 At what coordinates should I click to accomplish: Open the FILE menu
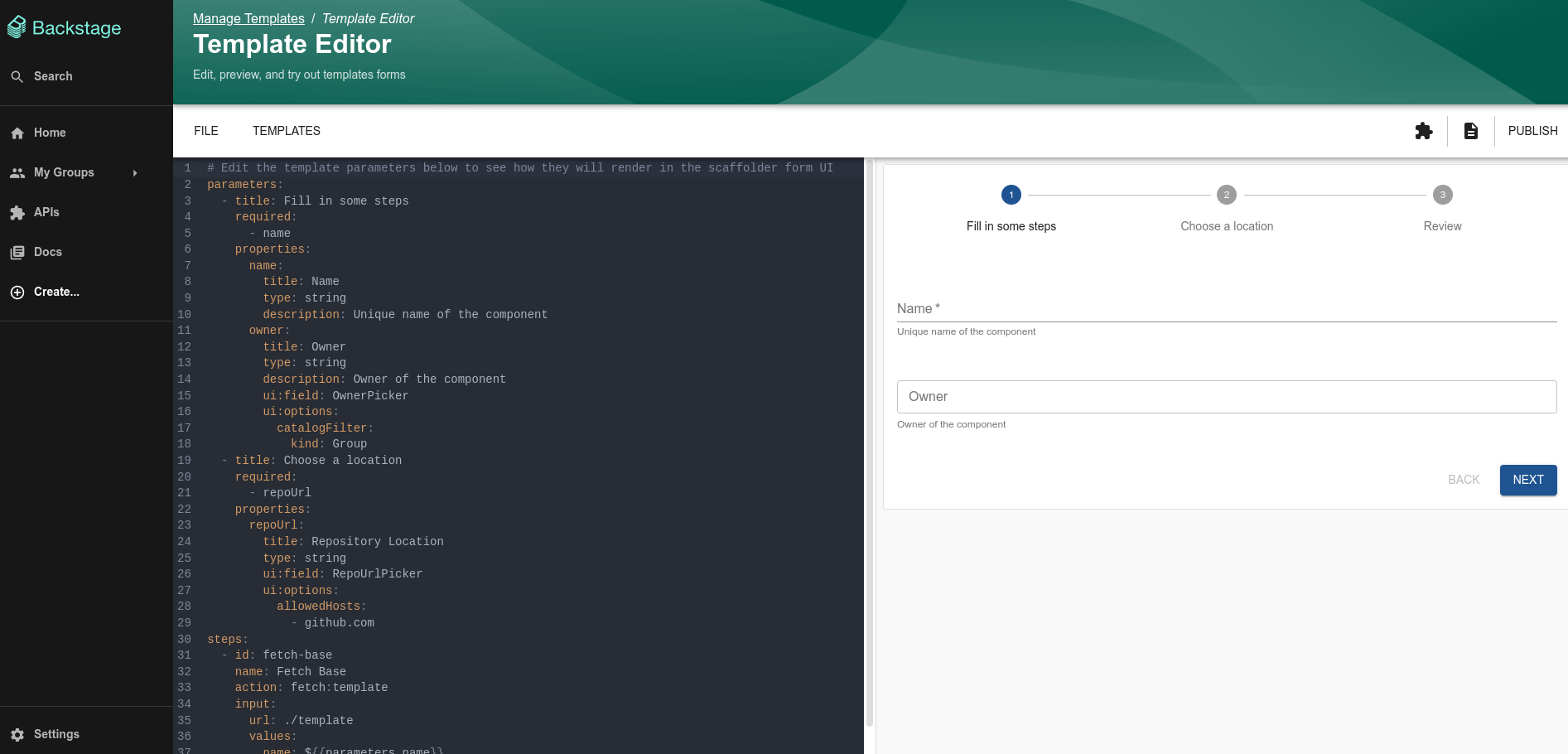[206, 131]
